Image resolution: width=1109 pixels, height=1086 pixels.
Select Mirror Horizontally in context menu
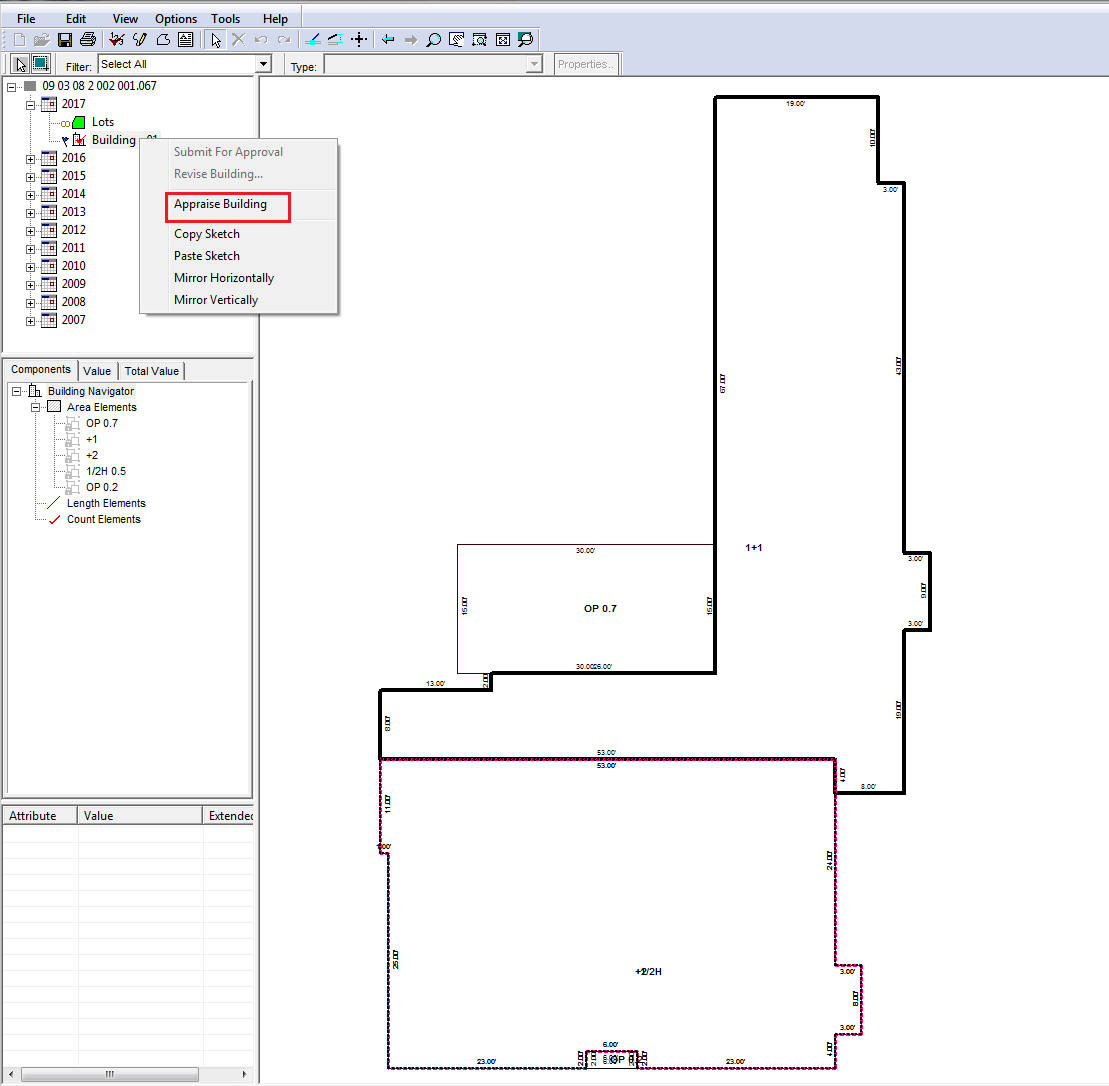pos(223,278)
